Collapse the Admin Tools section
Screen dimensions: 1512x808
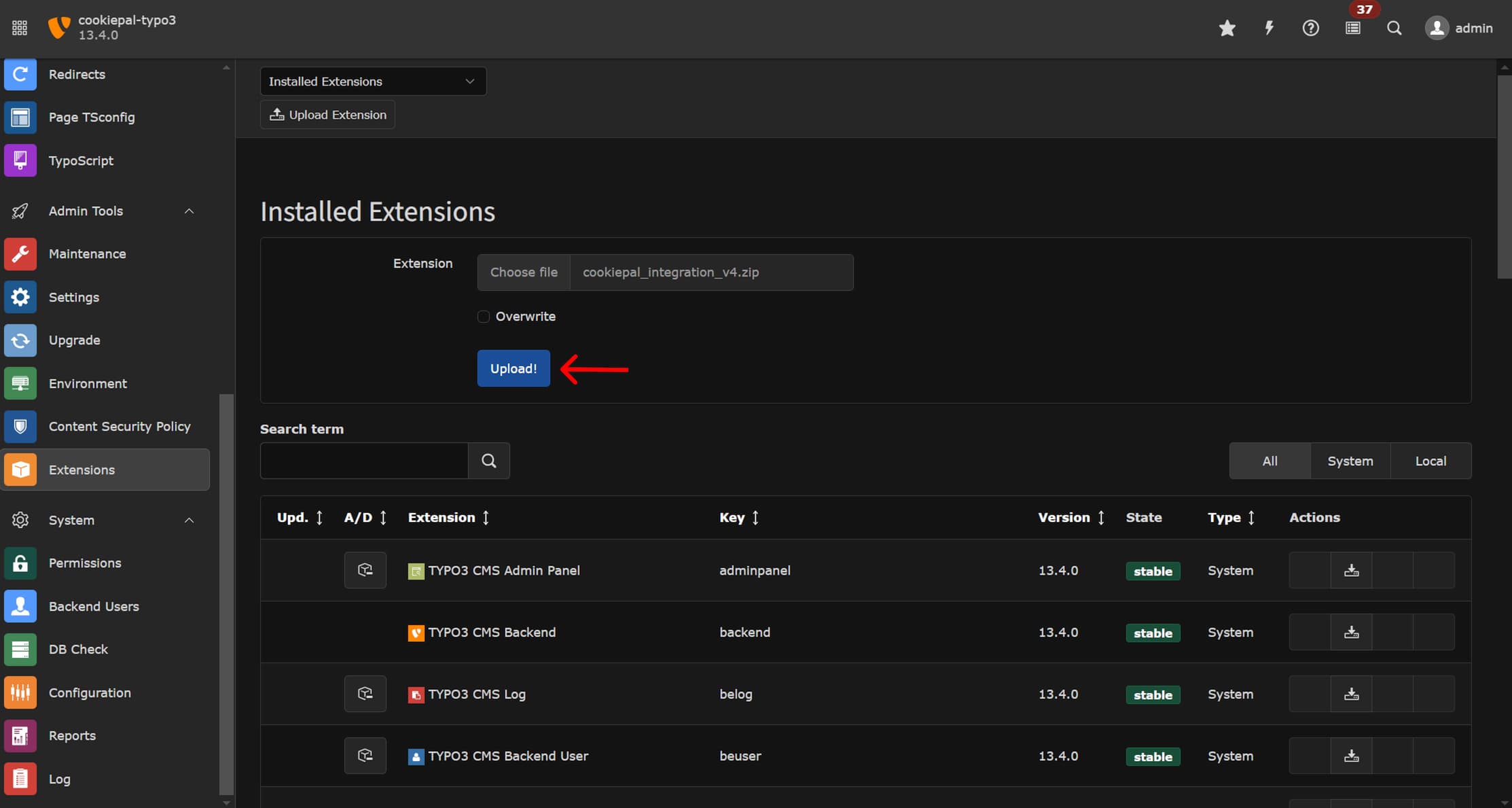pyautogui.click(x=189, y=211)
